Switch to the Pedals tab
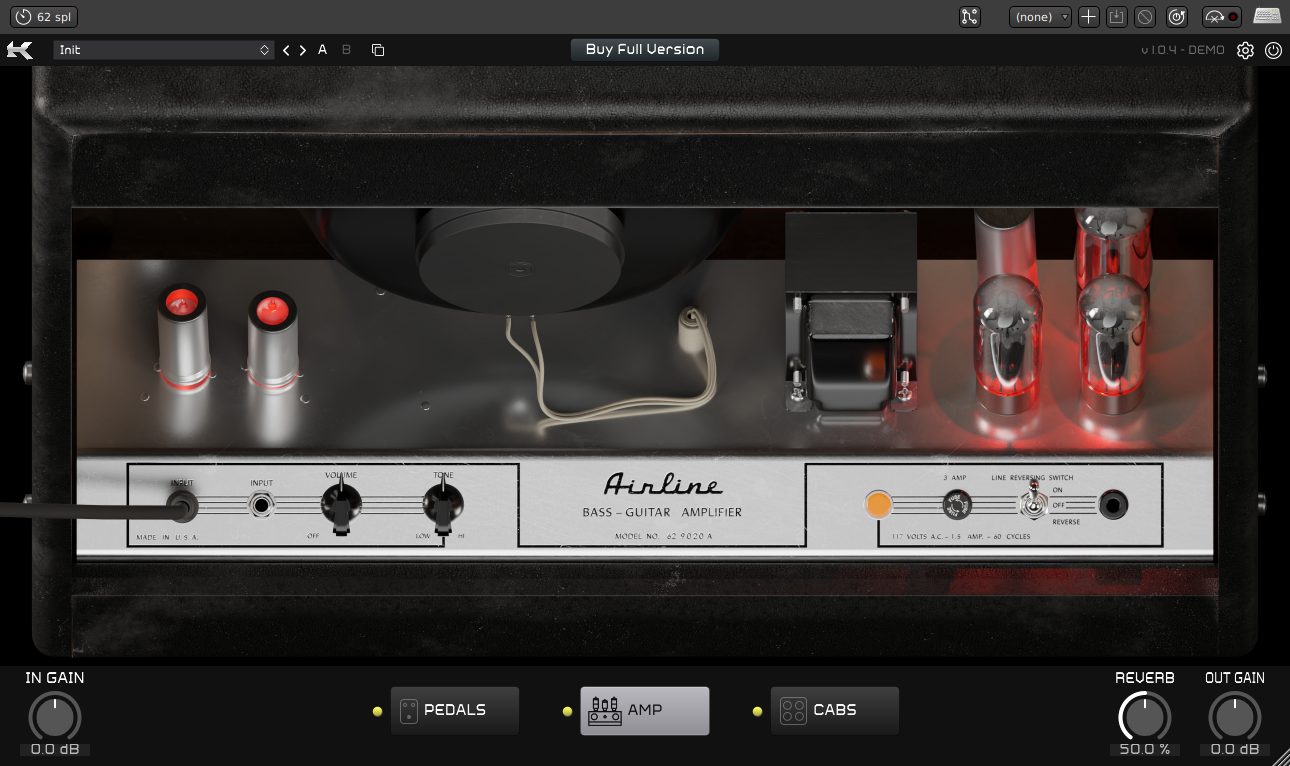The image size is (1290, 766). coord(455,711)
